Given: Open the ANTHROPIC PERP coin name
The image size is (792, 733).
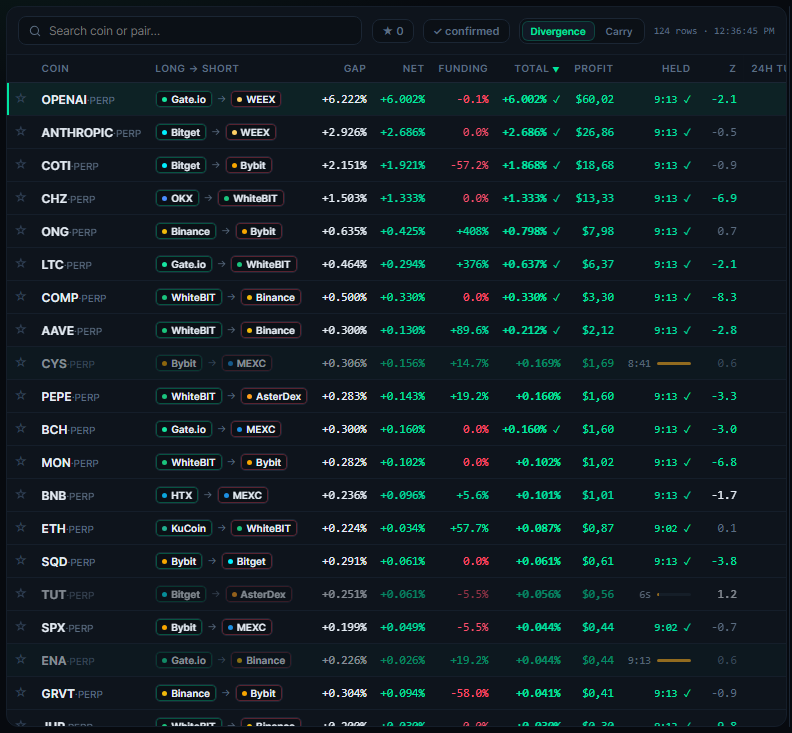Looking at the screenshot, I should (x=91, y=133).
